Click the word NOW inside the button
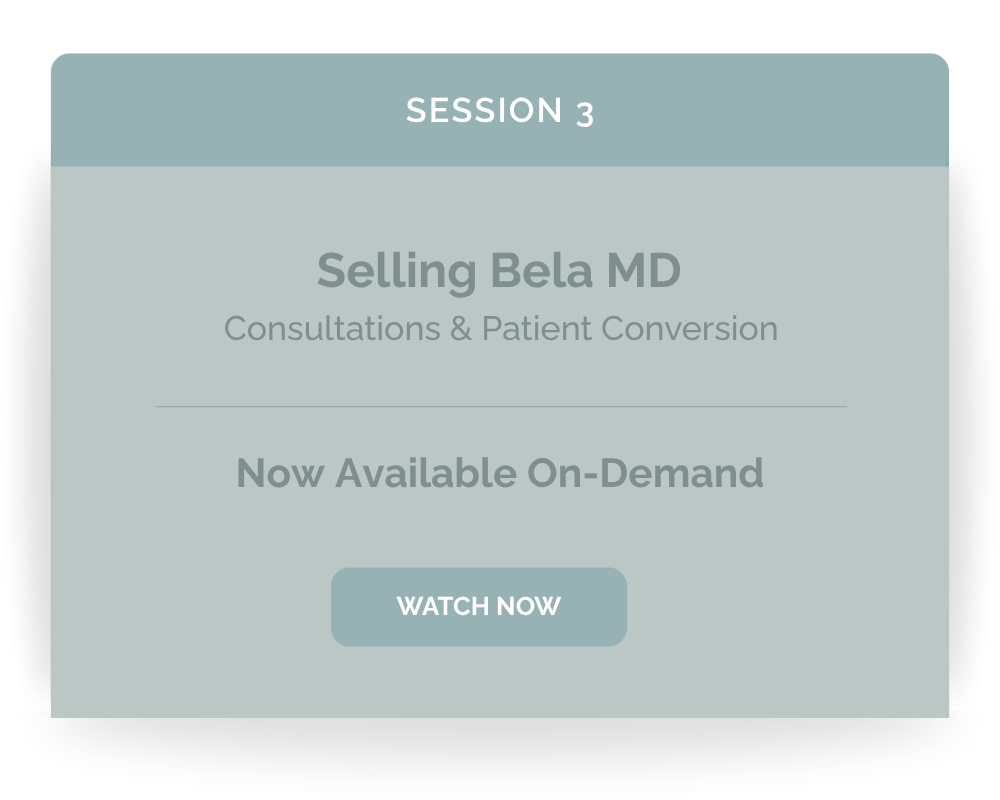Image resolution: width=1000 pixels, height=800 pixels. coord(529,606)
